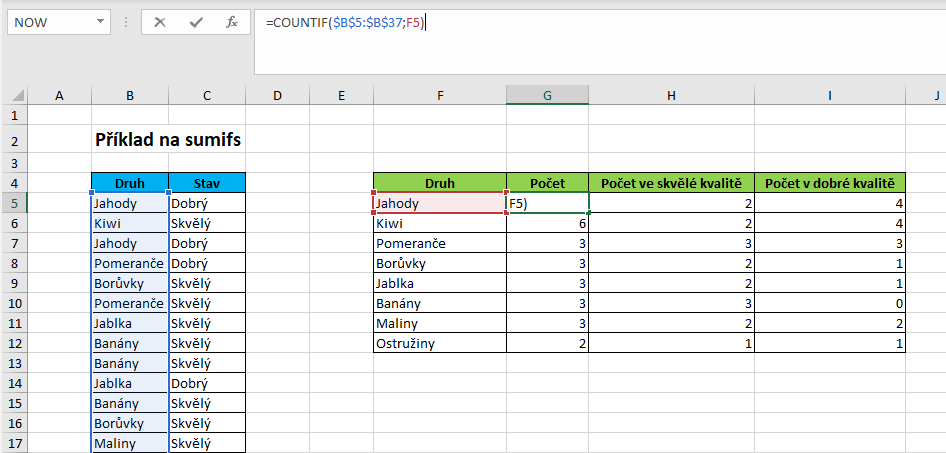Click inside the Name Box showing NOW
This screenshot has width=946, height=453.
[x=52, y=23]
